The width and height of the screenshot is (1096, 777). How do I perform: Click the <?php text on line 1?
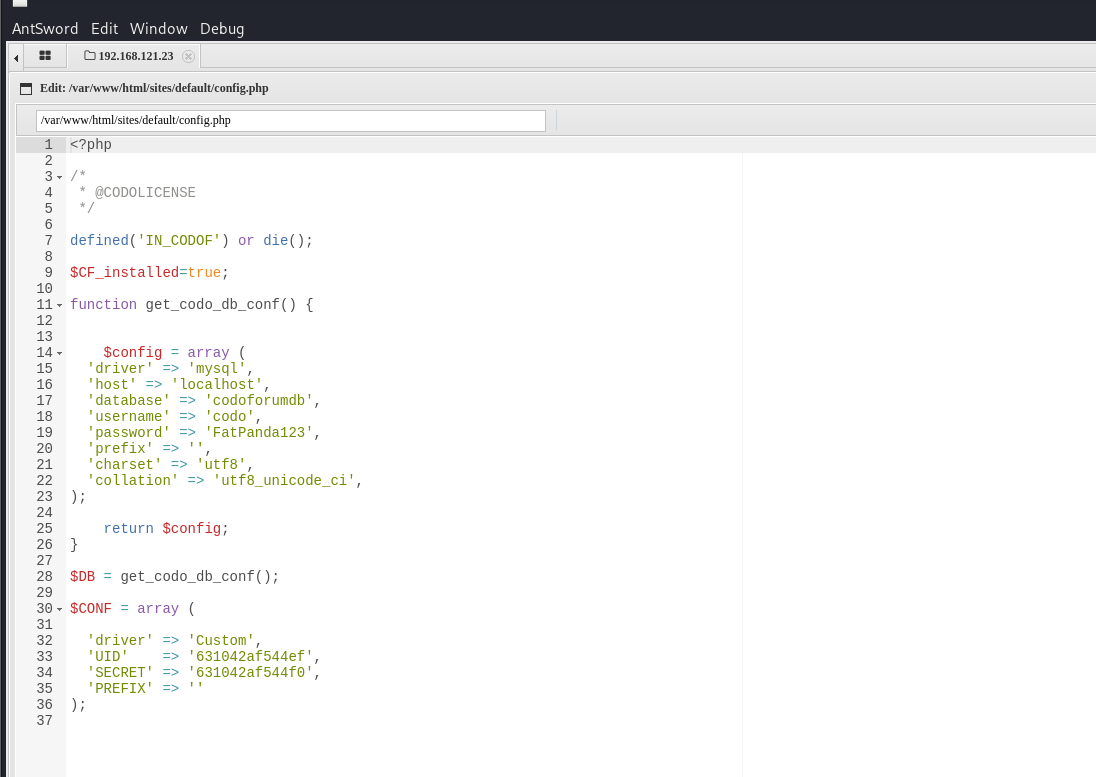[91, 145]
